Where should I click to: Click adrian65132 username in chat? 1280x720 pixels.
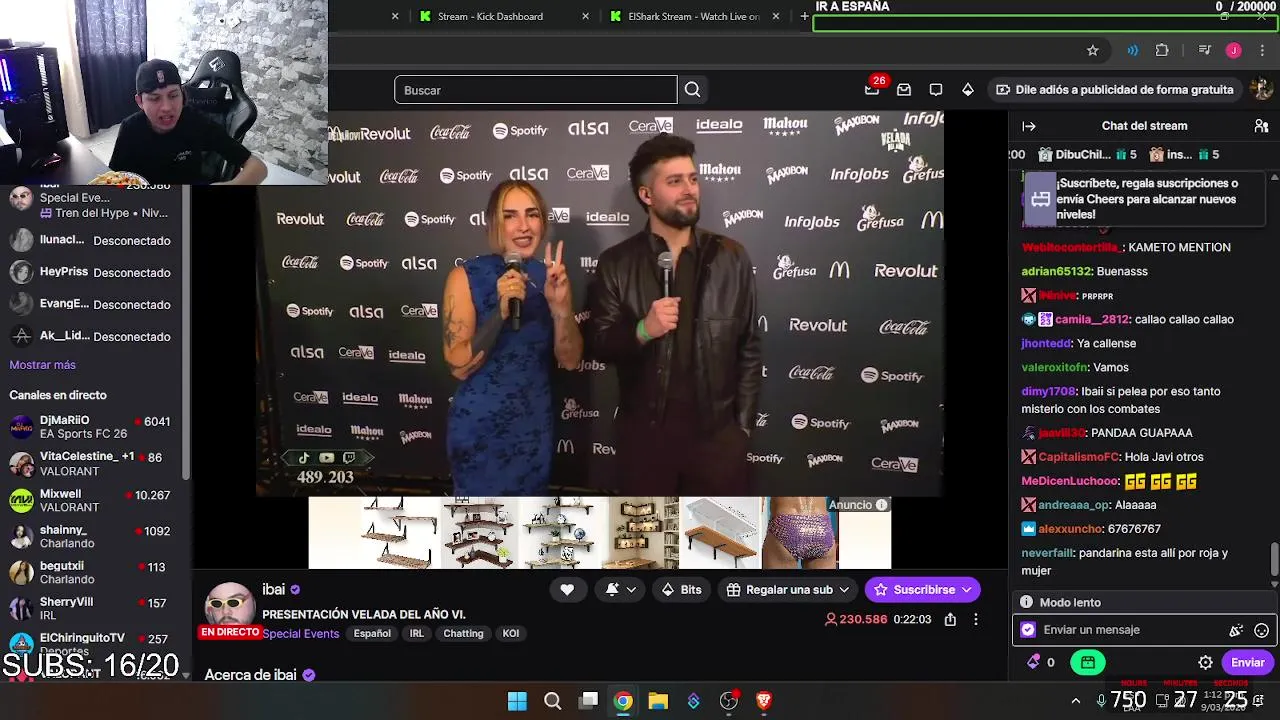1056,272
